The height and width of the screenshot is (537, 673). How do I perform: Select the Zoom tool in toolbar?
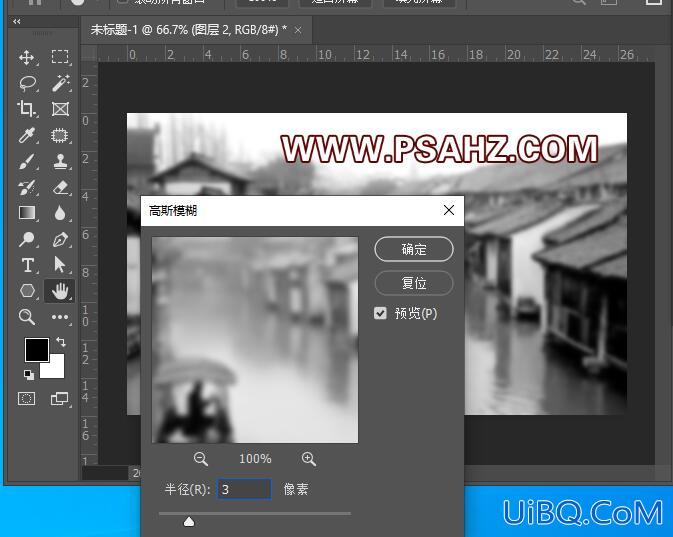[x=27, y=317]
